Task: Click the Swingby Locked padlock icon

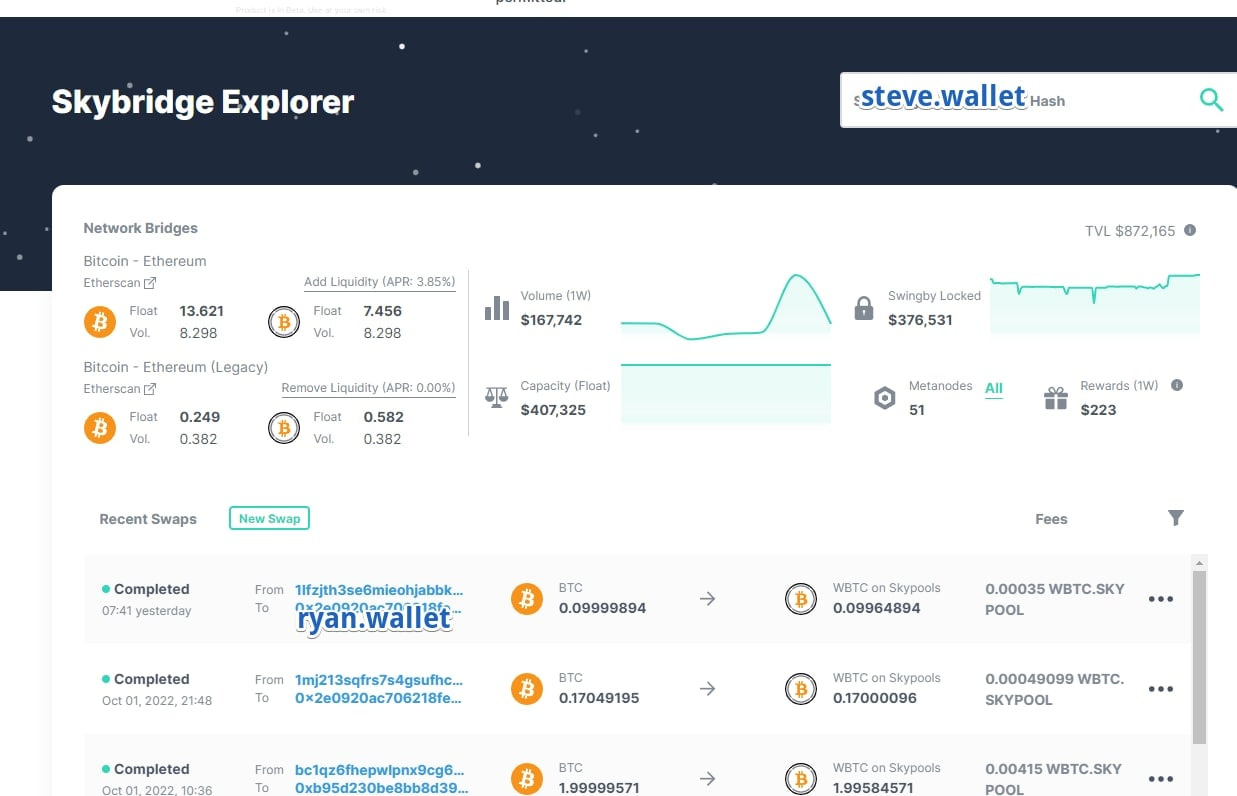Action: click(x=864, y=307)
